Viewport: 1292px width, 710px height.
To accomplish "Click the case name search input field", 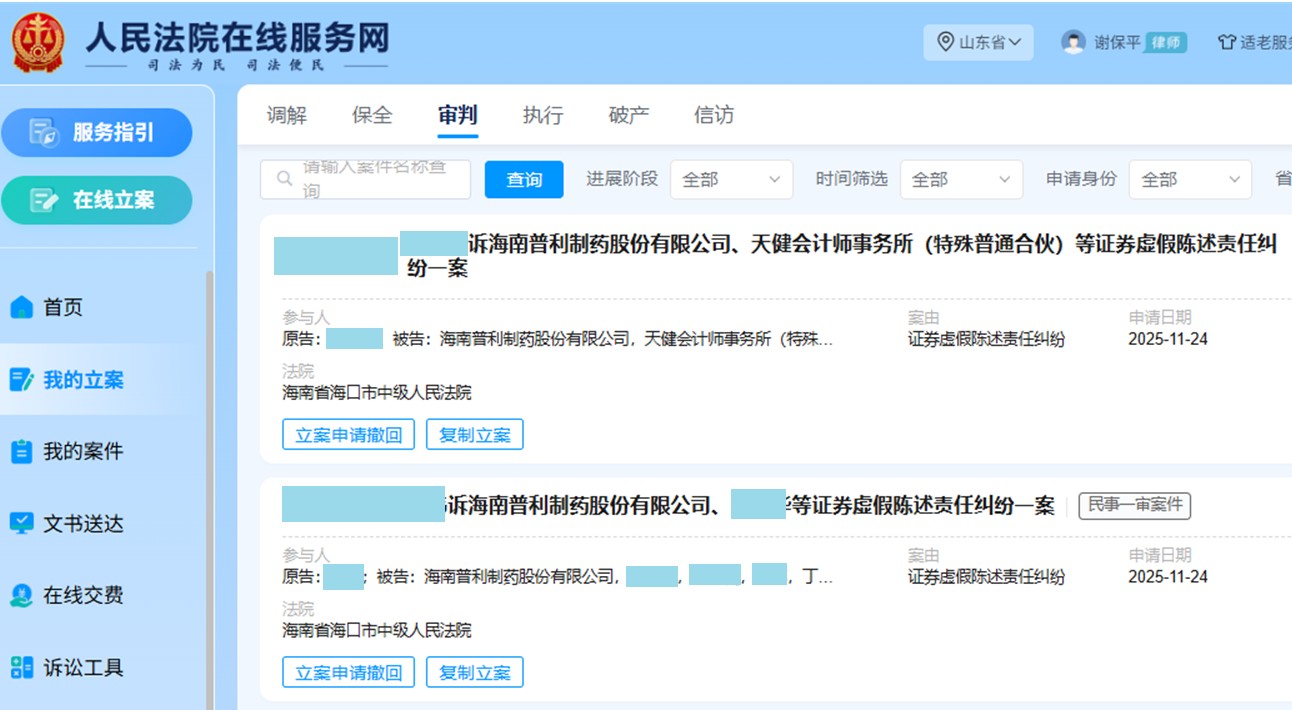I will pos(365,180).
